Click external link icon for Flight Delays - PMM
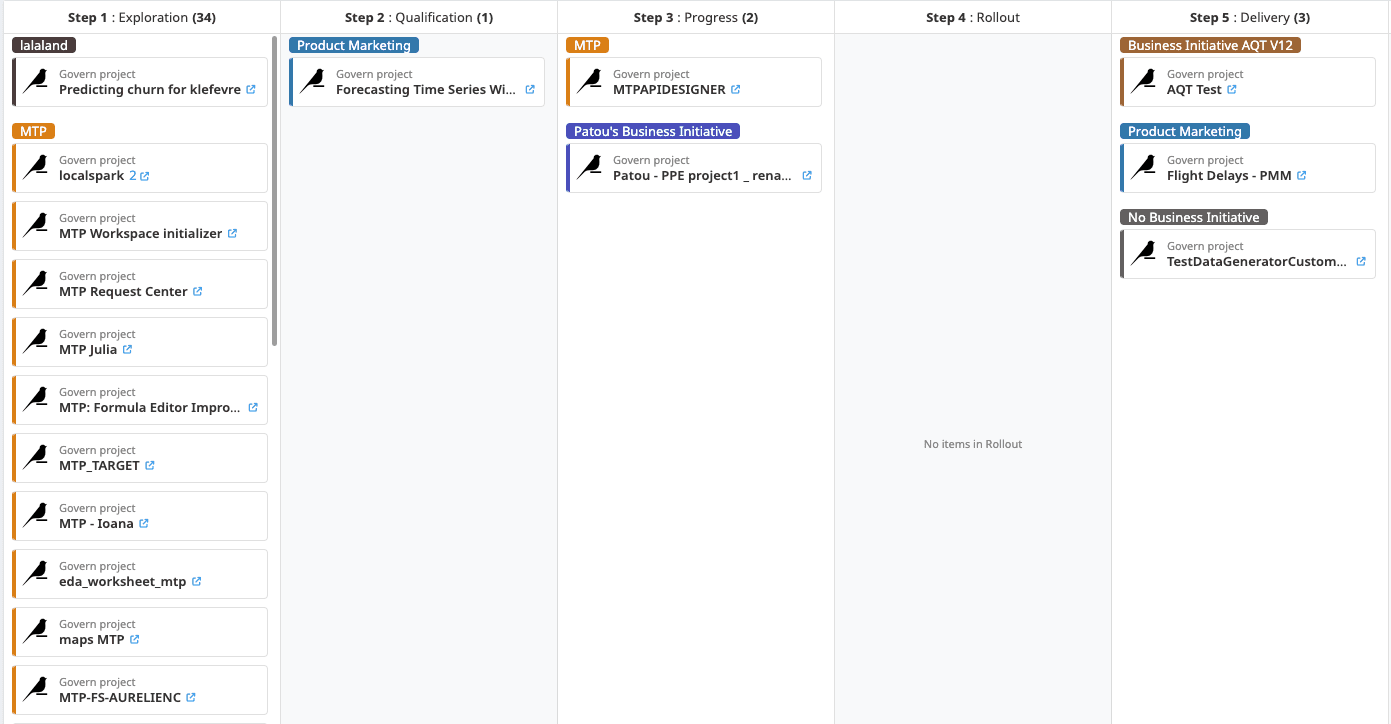Viewport: 1391px width, 724px height. pos(1302,176)
